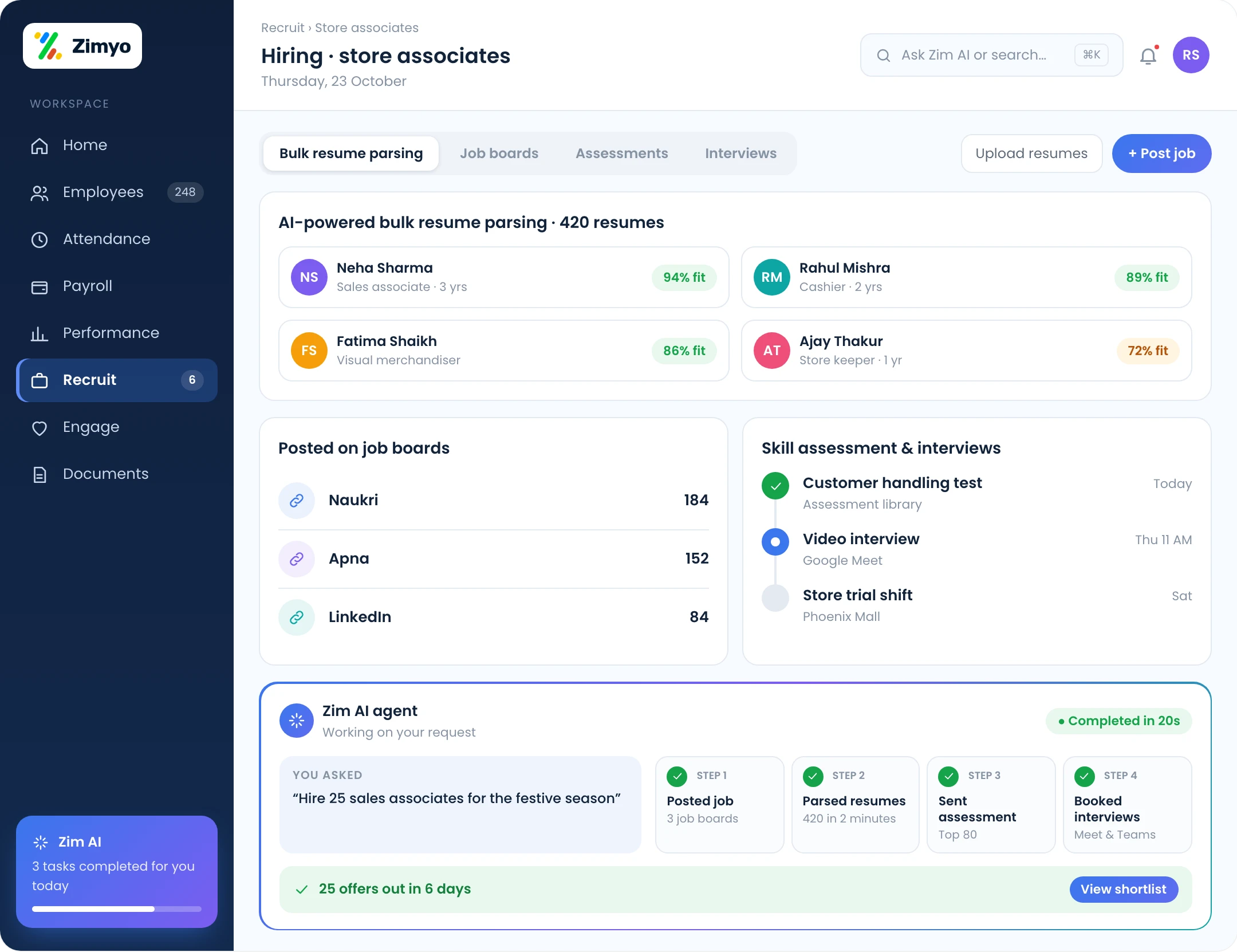This screenshot has width=1237, height=952.
Task: Click the Apna link icon
Action: pos(297,559)
